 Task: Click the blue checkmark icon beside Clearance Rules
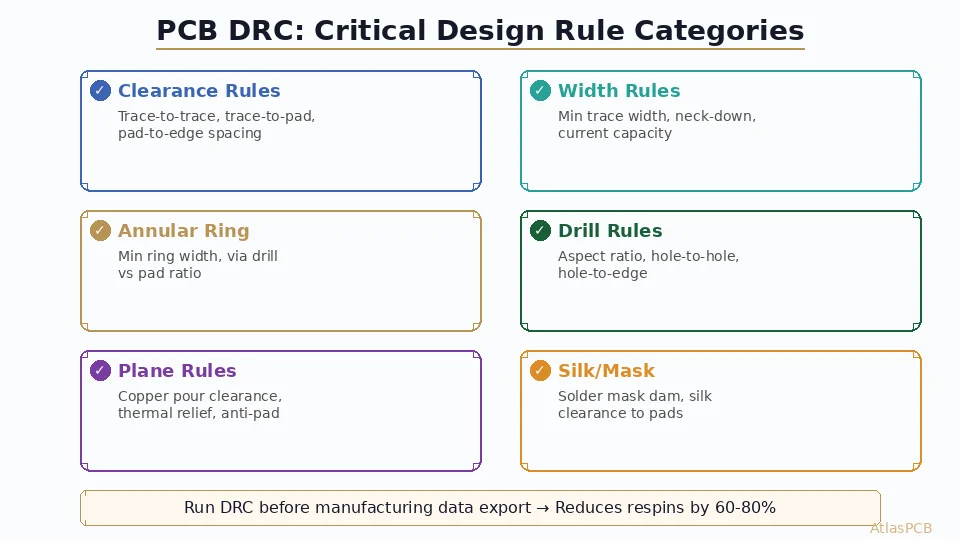100,91
